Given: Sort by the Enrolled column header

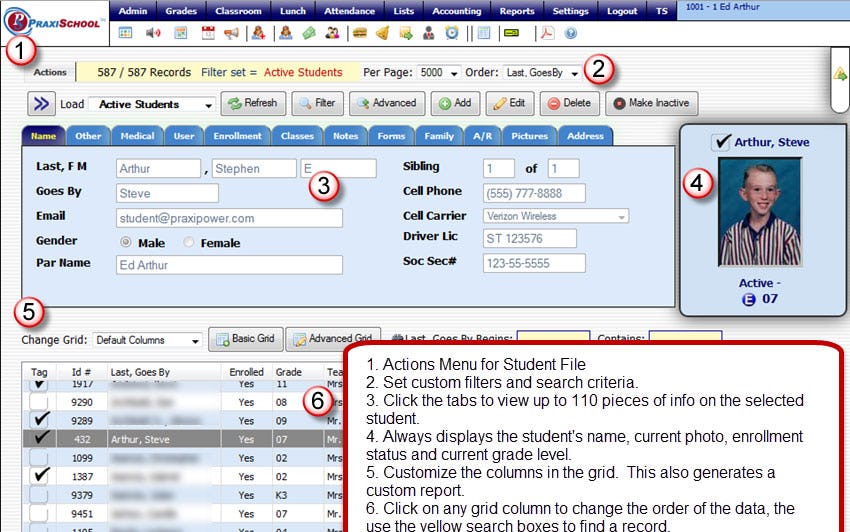Looking at the screenshot, I should click(x=246, y=372).
